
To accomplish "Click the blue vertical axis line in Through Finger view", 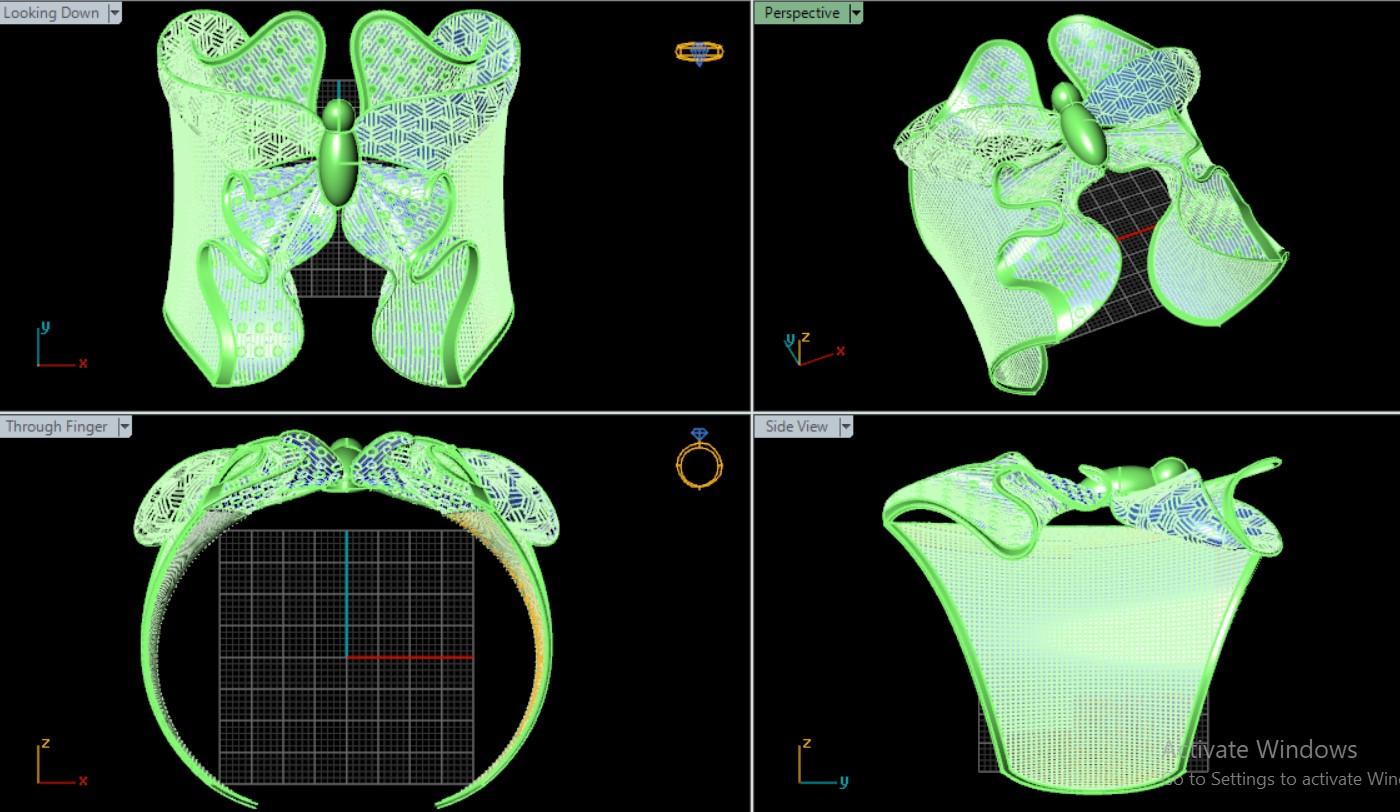I will (x=346, y=590).
